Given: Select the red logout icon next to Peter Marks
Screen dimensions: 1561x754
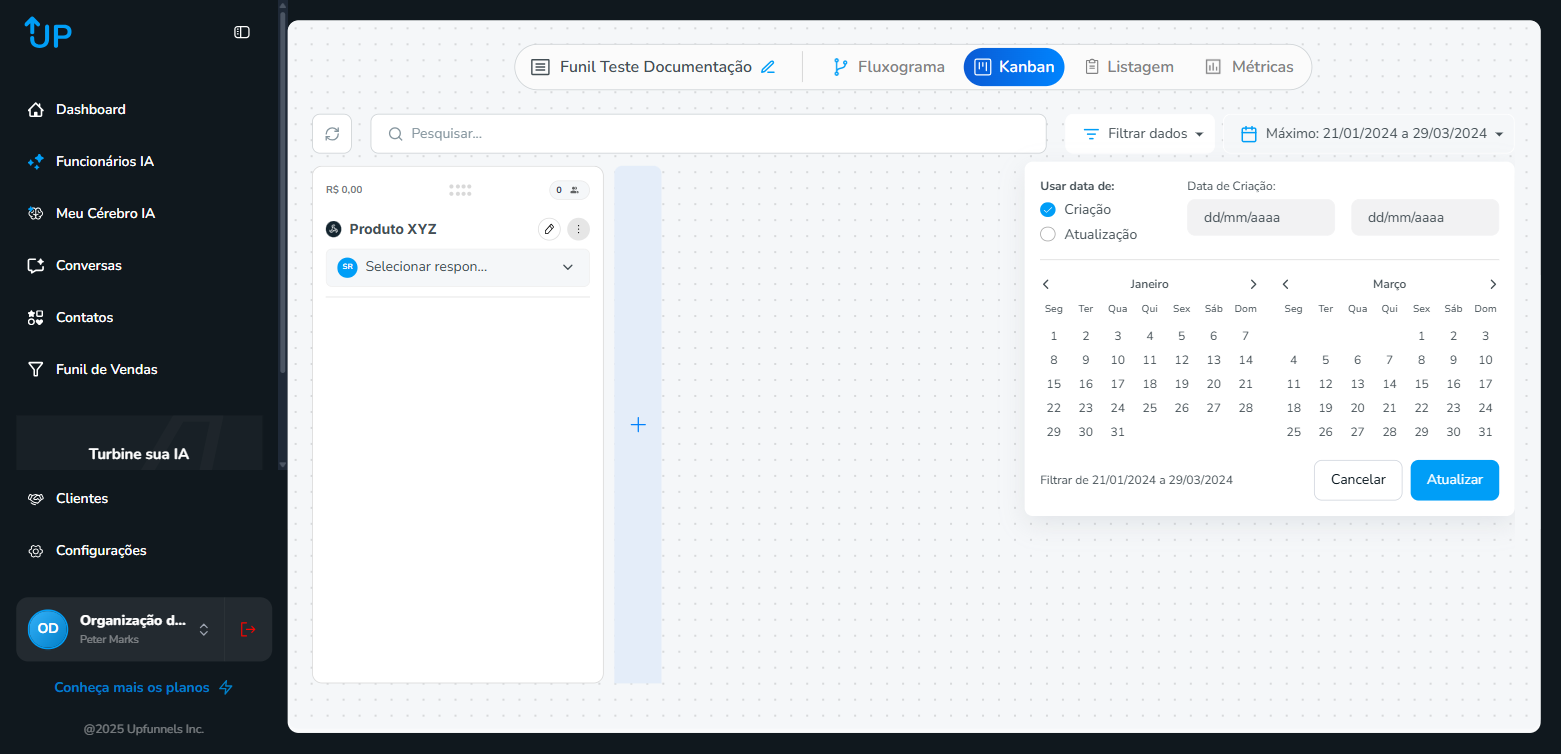Looking at the screenshot, I should coord(248,629).
